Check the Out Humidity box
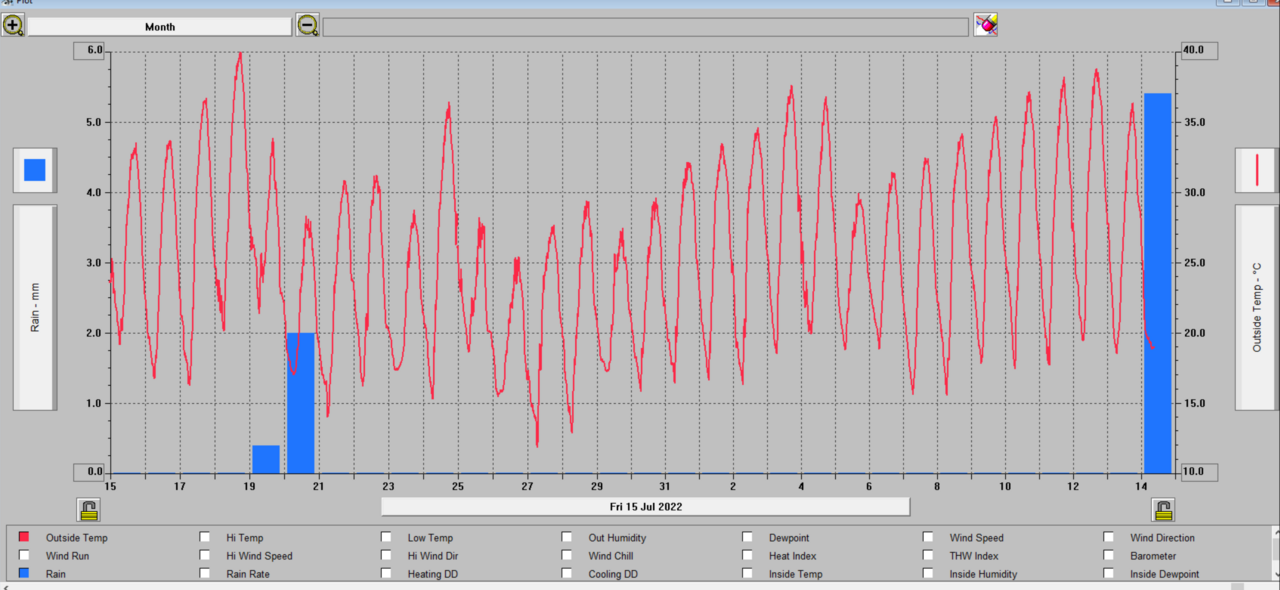Screen dimensions: 1280x590 (x=567, y=538)
